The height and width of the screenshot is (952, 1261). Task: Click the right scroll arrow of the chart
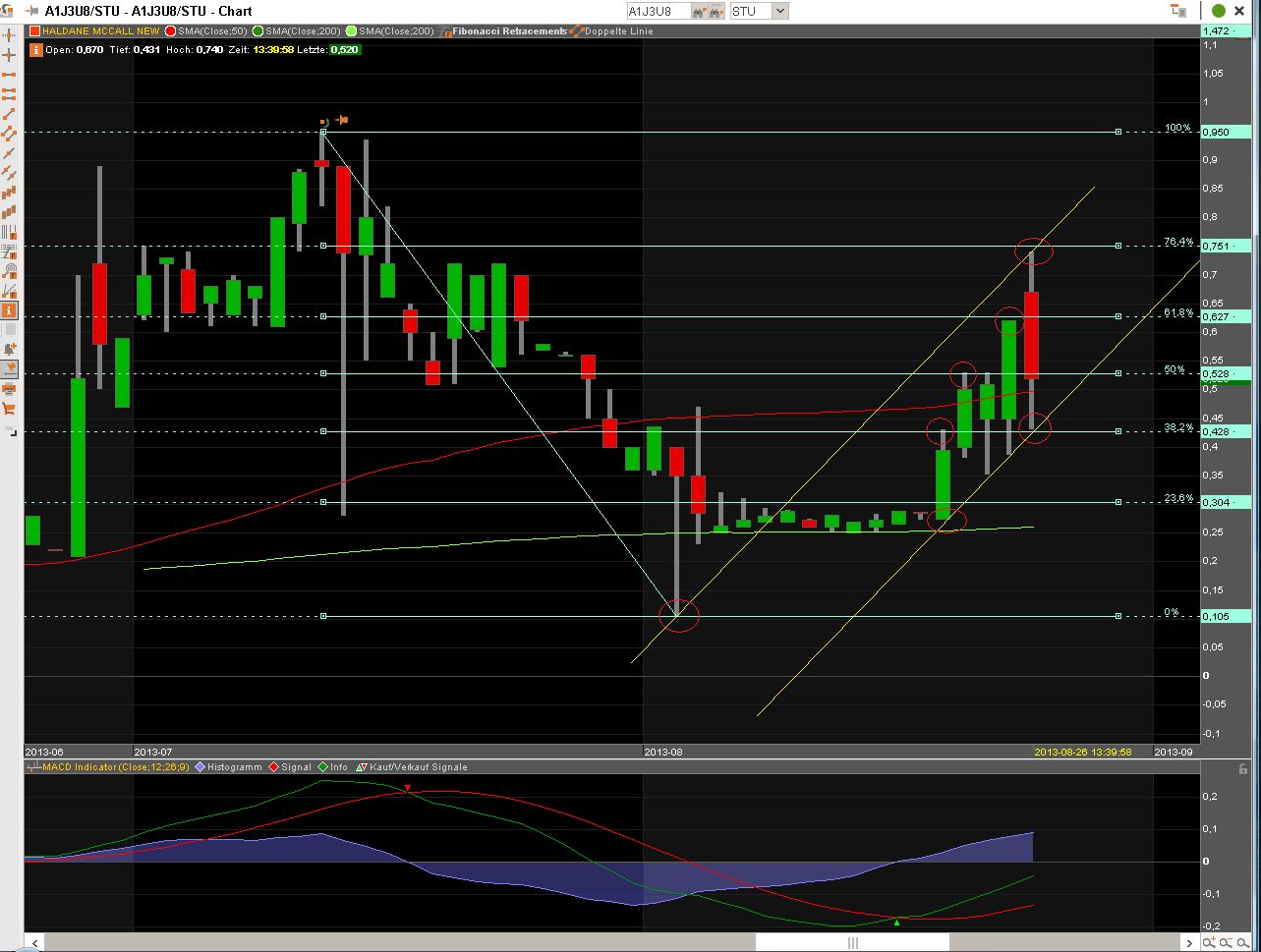coord(1191,943)
